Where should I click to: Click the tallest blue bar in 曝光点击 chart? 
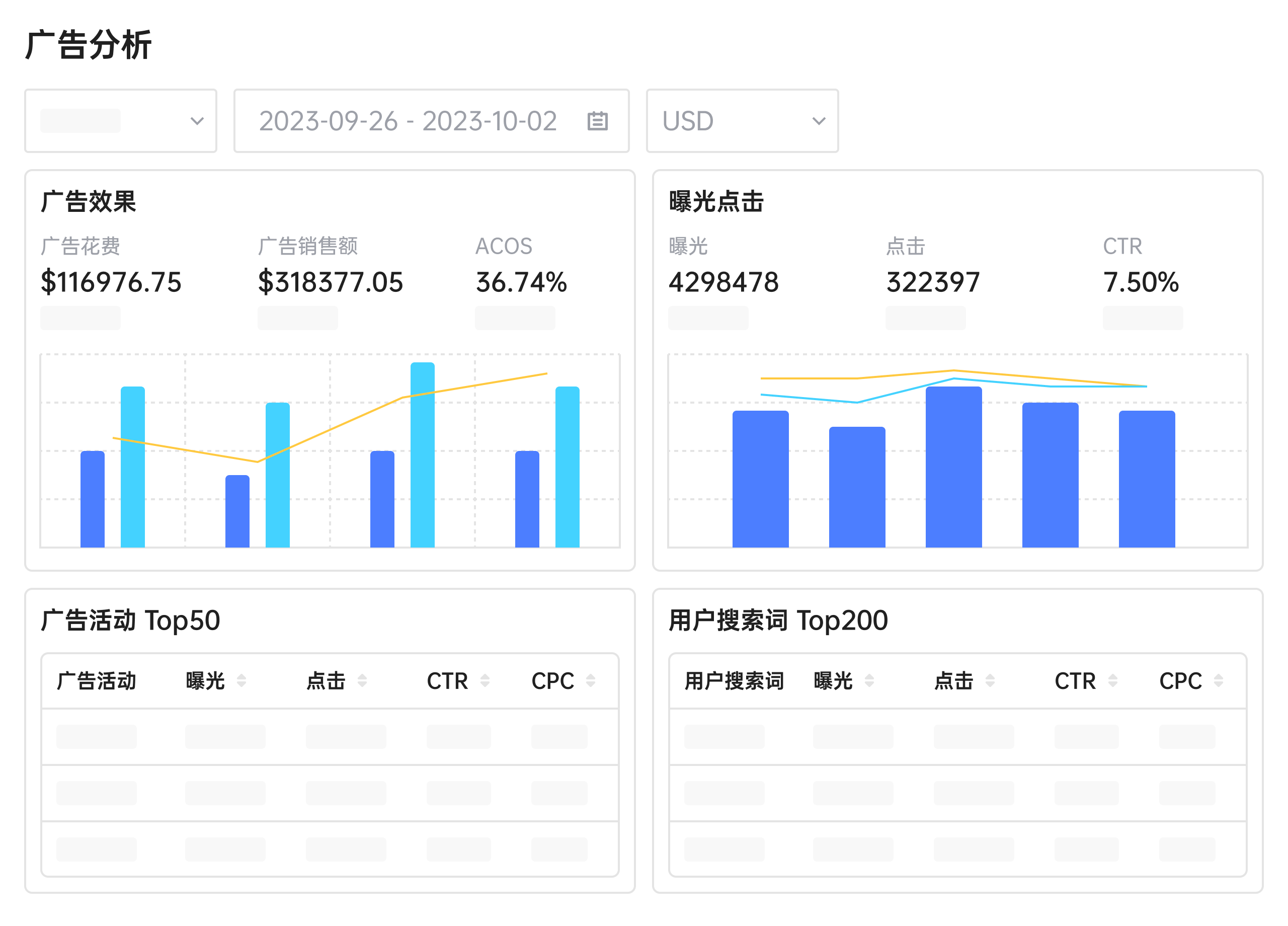(x=953, y=466)
